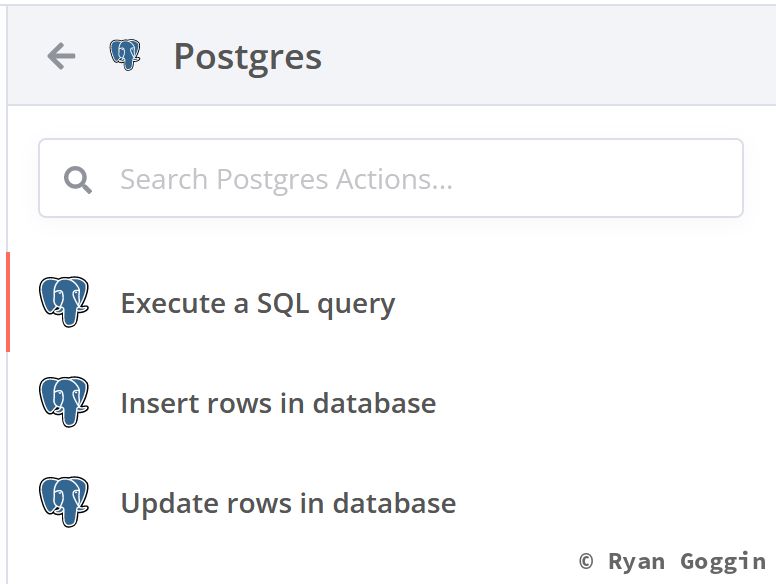Click the 'Search Postgres Actions...' placeholder text

coord(286,180)
